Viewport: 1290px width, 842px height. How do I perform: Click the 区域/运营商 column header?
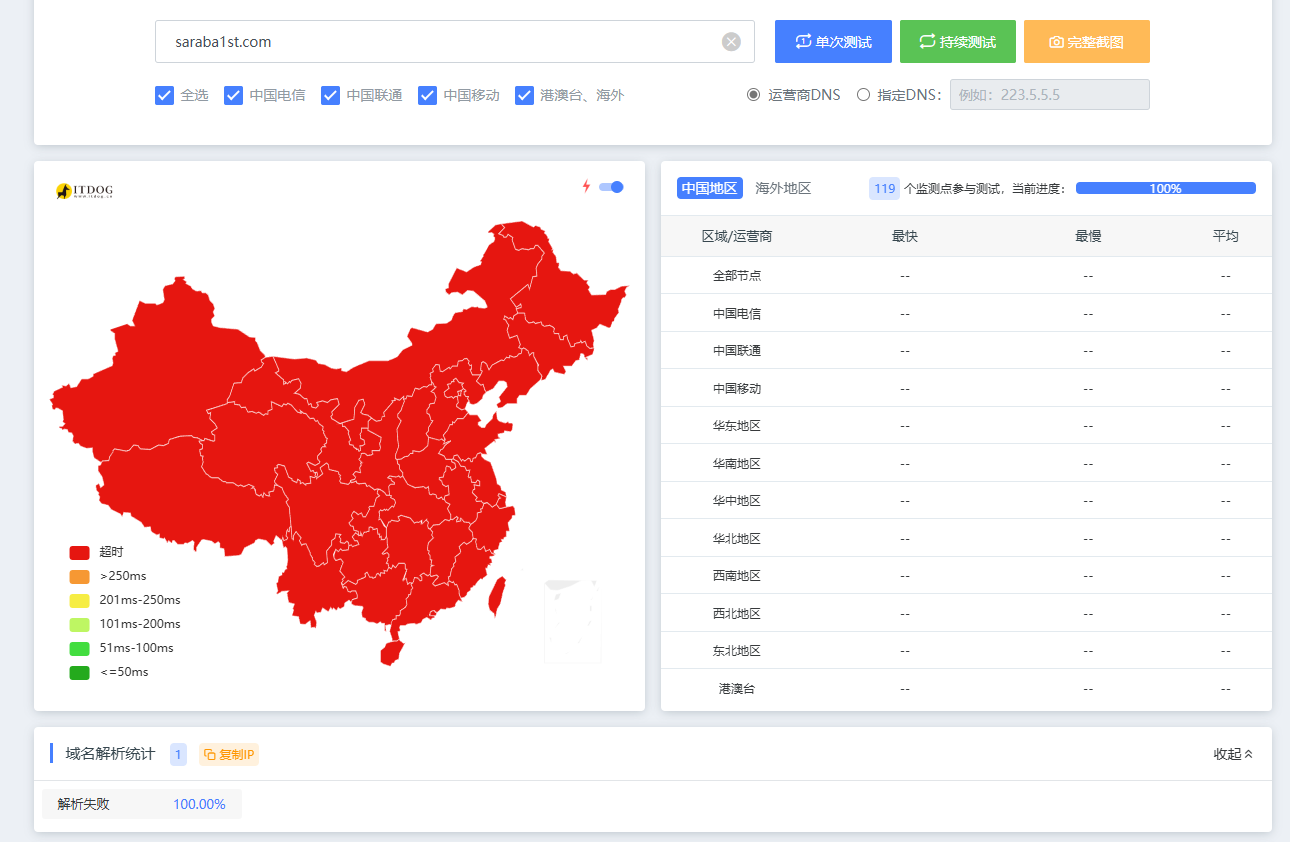(737, 236)
